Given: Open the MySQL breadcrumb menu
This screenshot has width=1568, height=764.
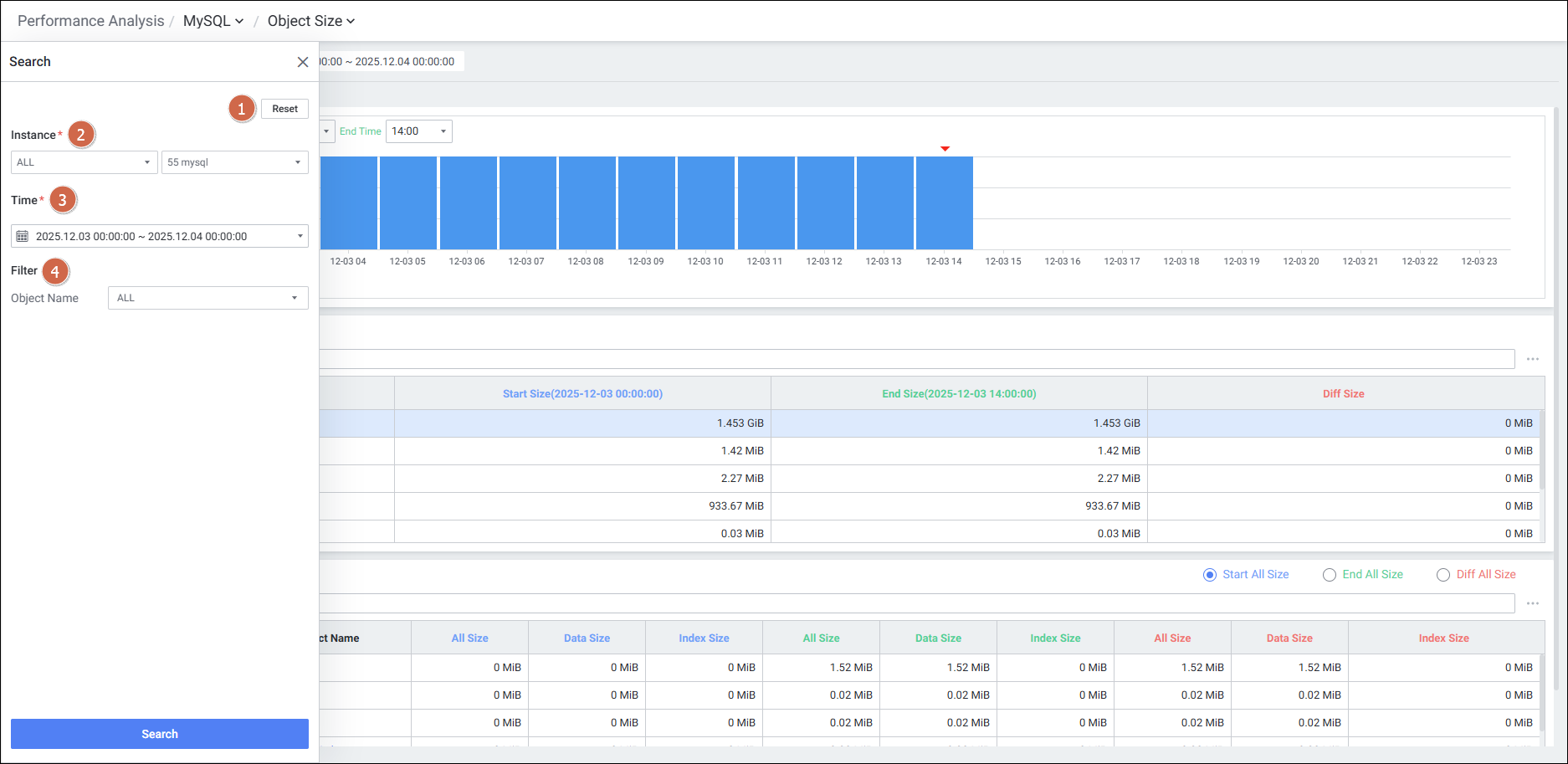Looking at the screenshot, I should pyautogui.click(x=213, y=21).
